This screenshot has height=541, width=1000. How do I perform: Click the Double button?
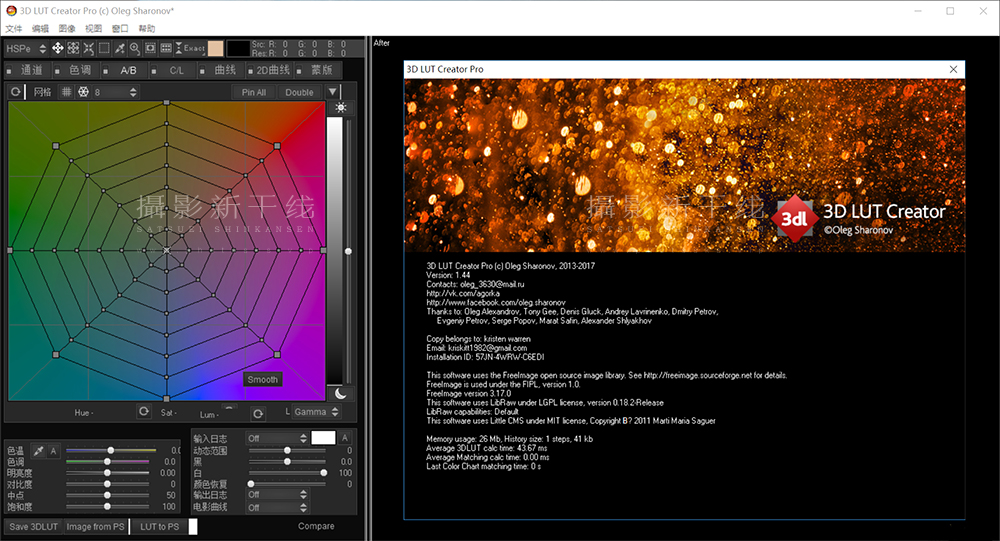point(299,92)
